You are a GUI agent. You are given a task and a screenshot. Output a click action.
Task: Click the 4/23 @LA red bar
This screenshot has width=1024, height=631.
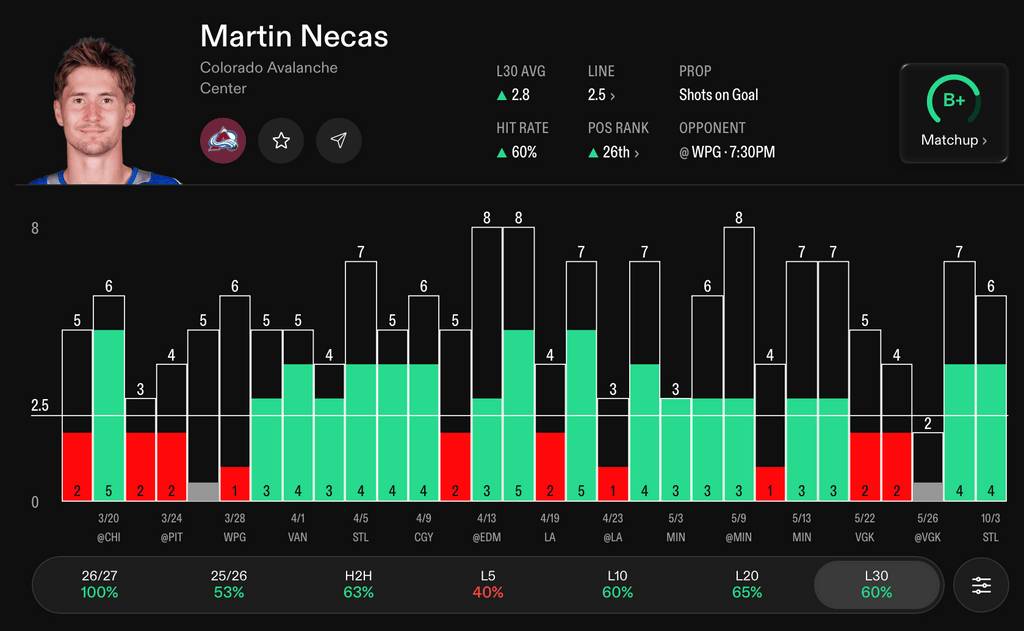(613, 484)
